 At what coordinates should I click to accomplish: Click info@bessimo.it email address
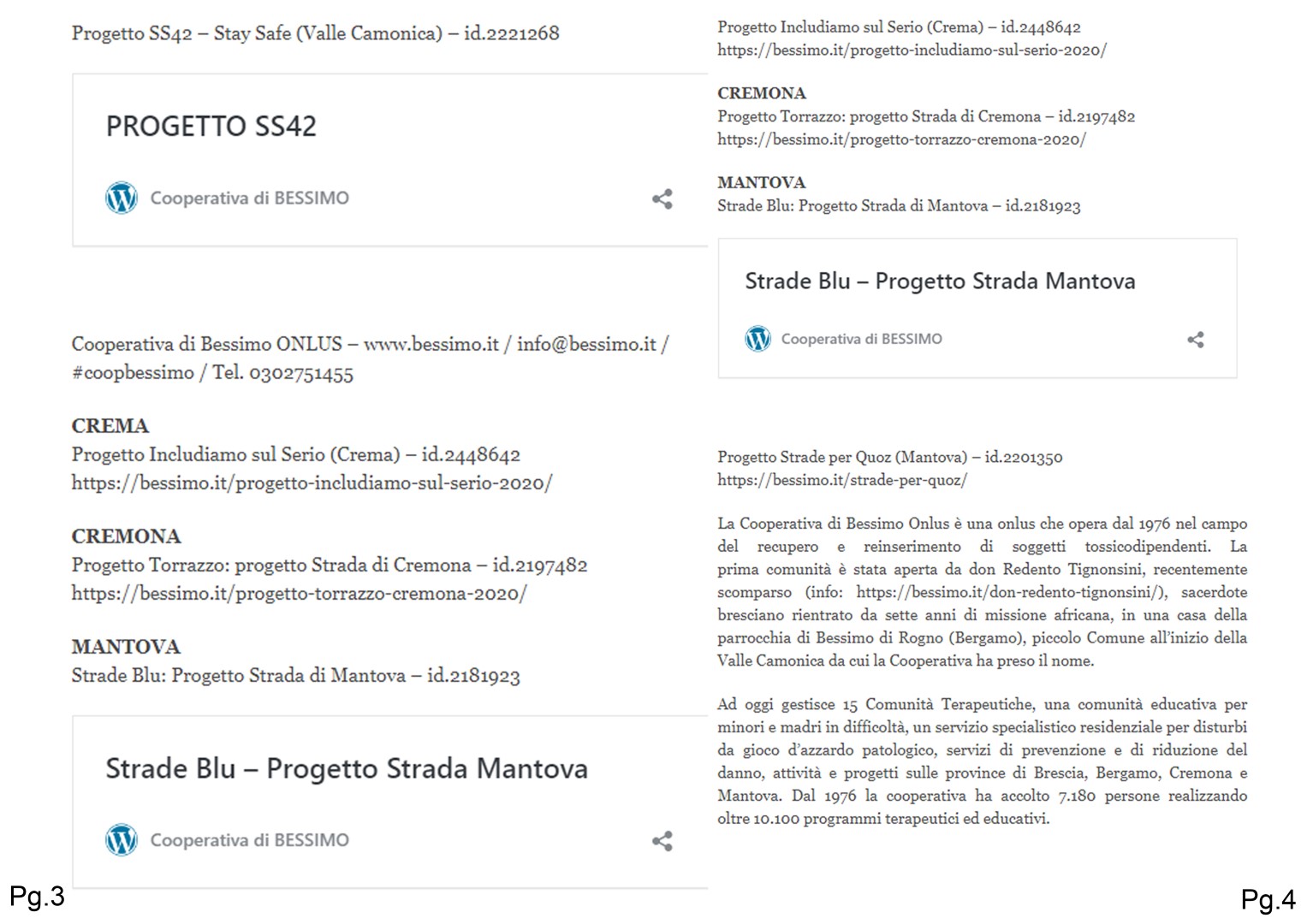coord(586,344)
